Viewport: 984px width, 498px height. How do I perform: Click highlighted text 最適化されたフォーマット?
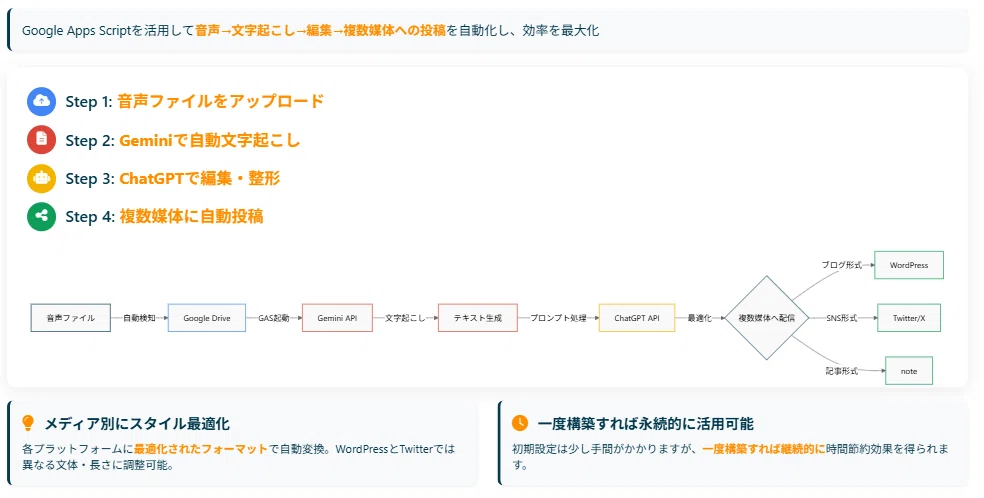(201, 449)
